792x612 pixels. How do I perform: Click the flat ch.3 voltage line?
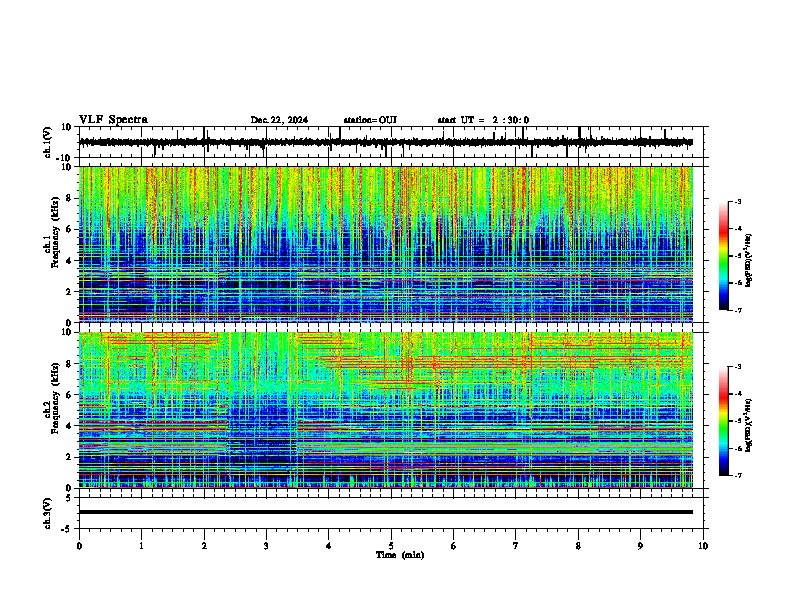[386, 512]
